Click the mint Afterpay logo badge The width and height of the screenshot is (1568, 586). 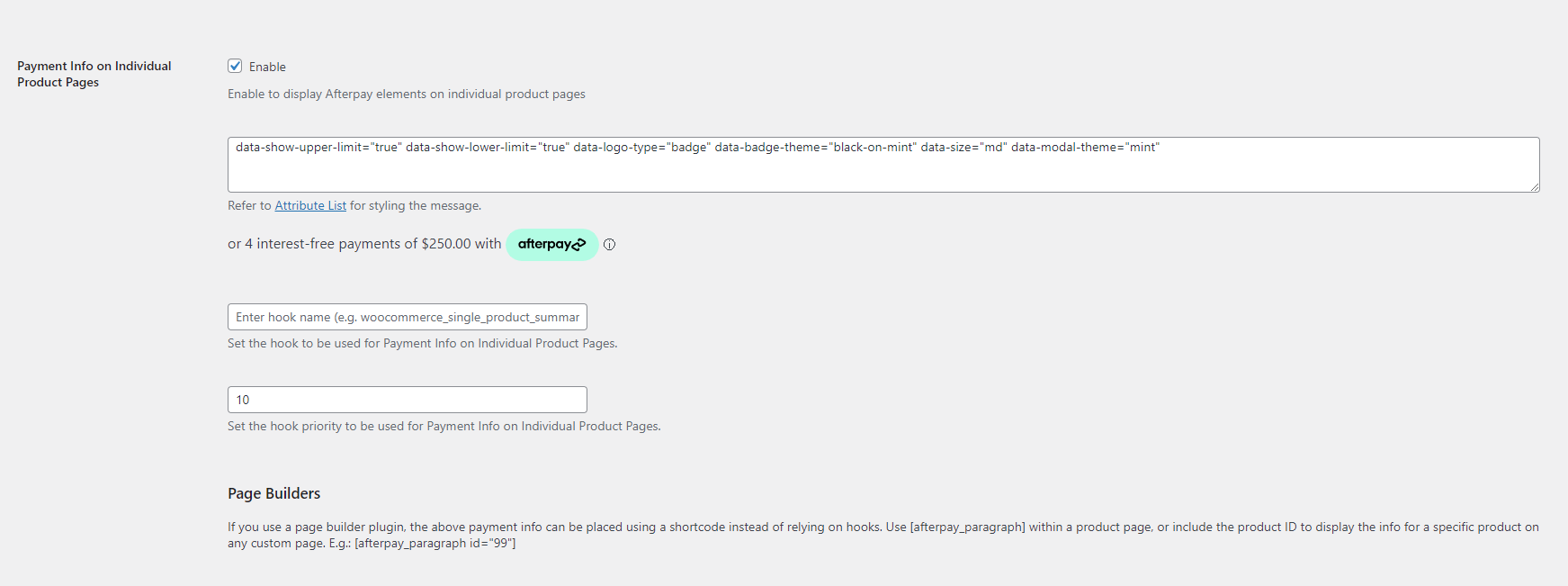551,244
